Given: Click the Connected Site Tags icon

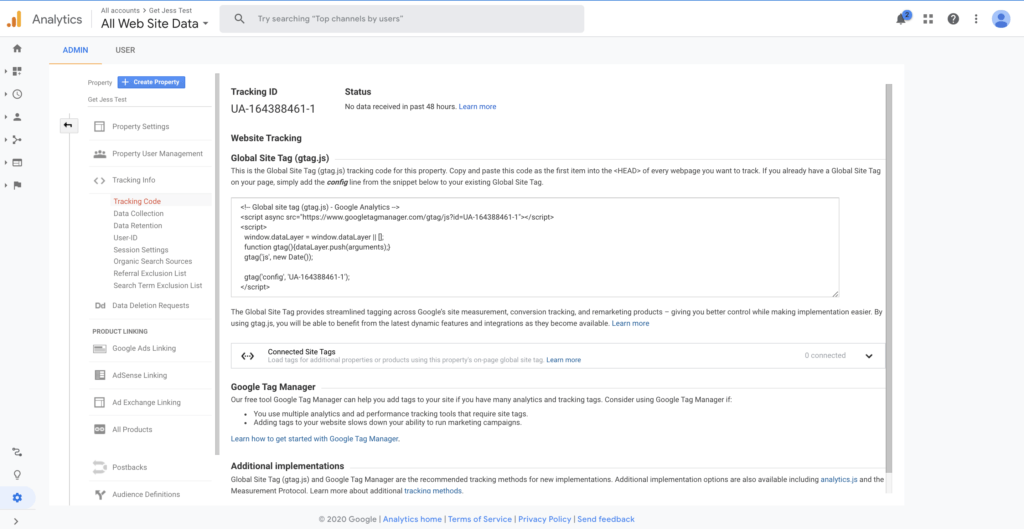Looking at the screenshot, I should pyautogui.click(x=248, y=356).
